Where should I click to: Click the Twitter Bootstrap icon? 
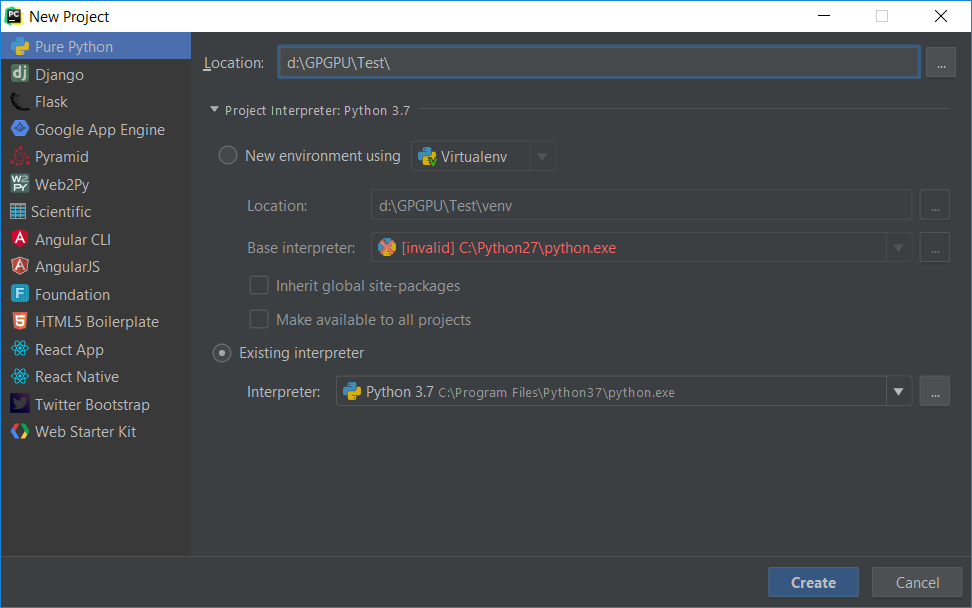[x=20, y=404]
